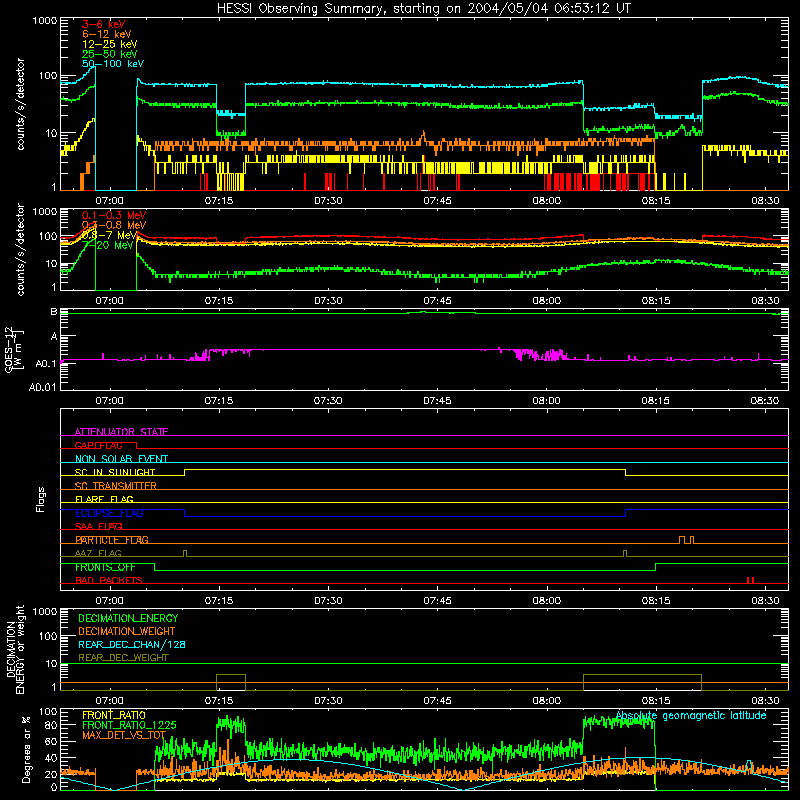The height and width of the screenshot is (800, 800).
Task: Select the green 25-50 keV legend label
Action: tap(110, 54)
